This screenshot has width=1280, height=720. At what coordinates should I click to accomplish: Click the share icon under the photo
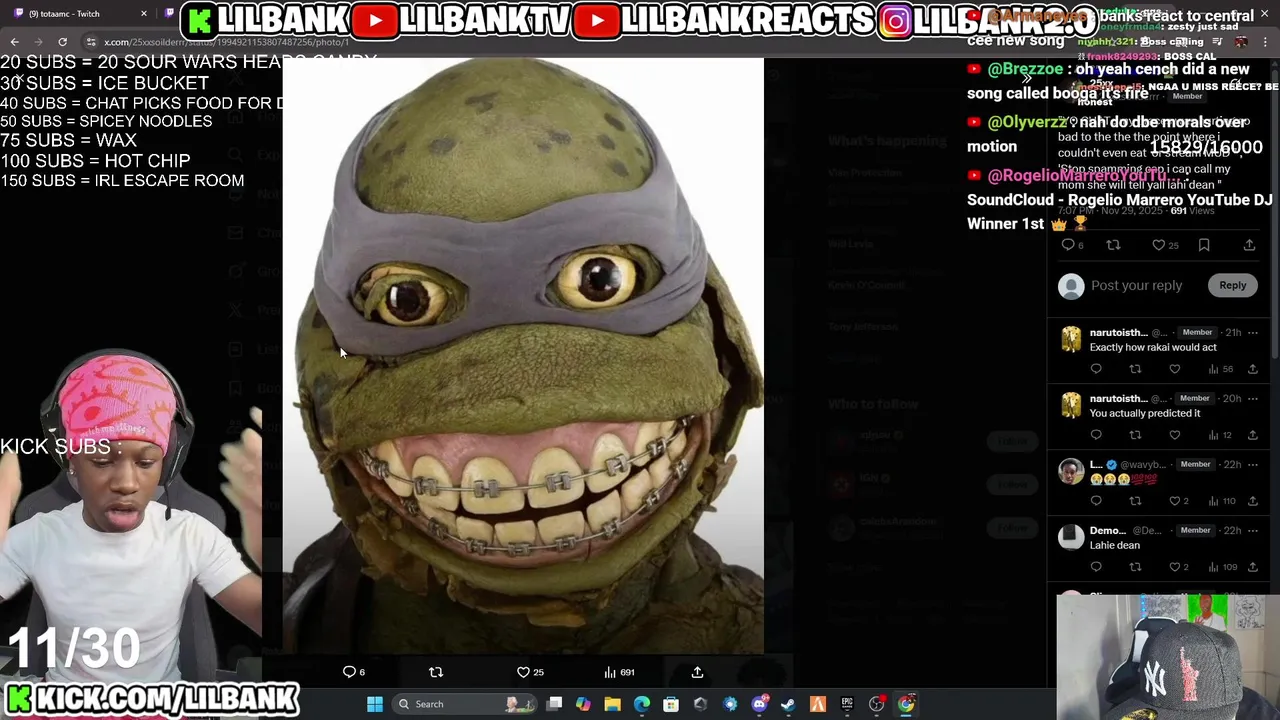tap(697, 672)
